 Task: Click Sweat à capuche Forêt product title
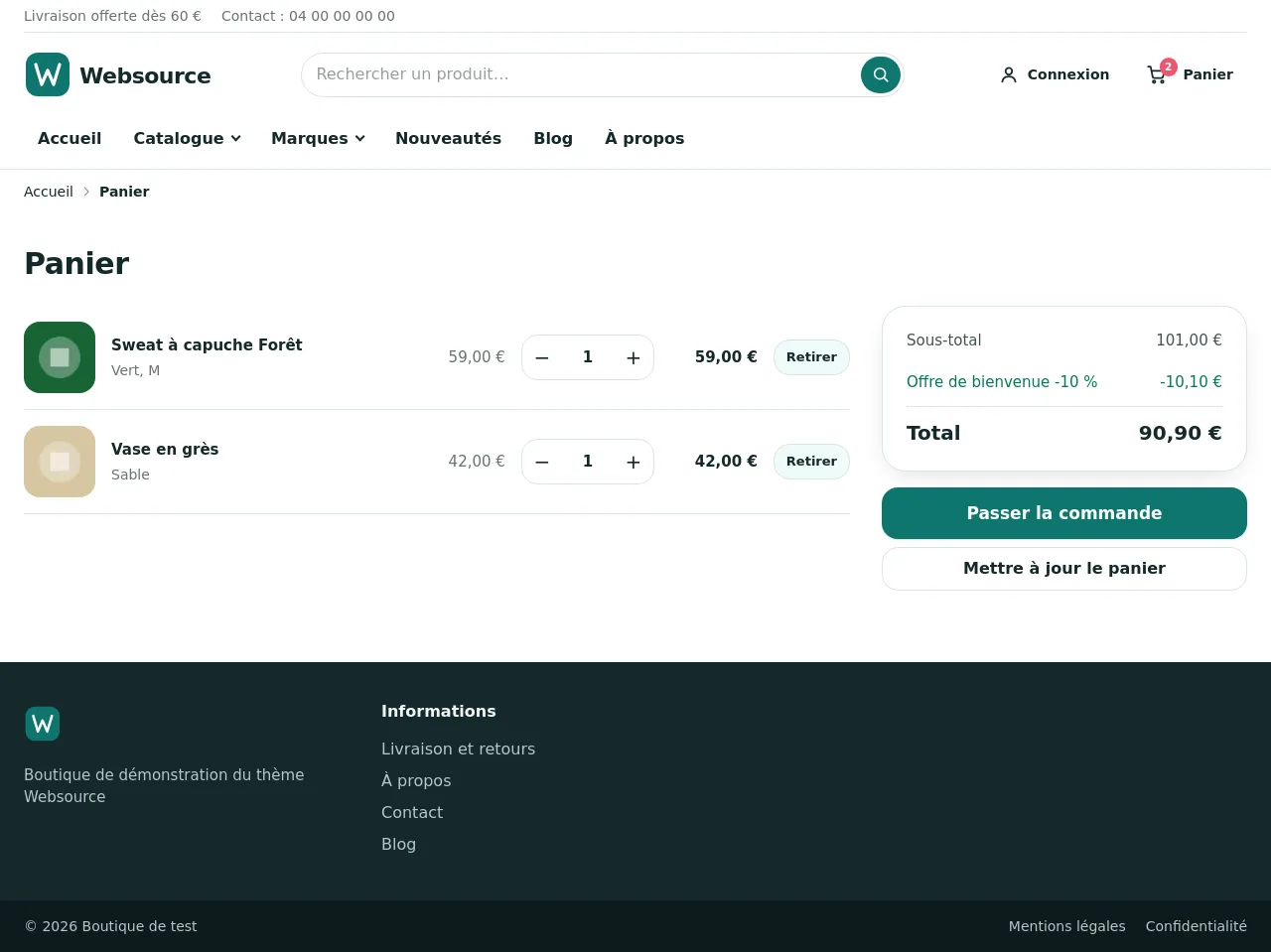(207, 344)
